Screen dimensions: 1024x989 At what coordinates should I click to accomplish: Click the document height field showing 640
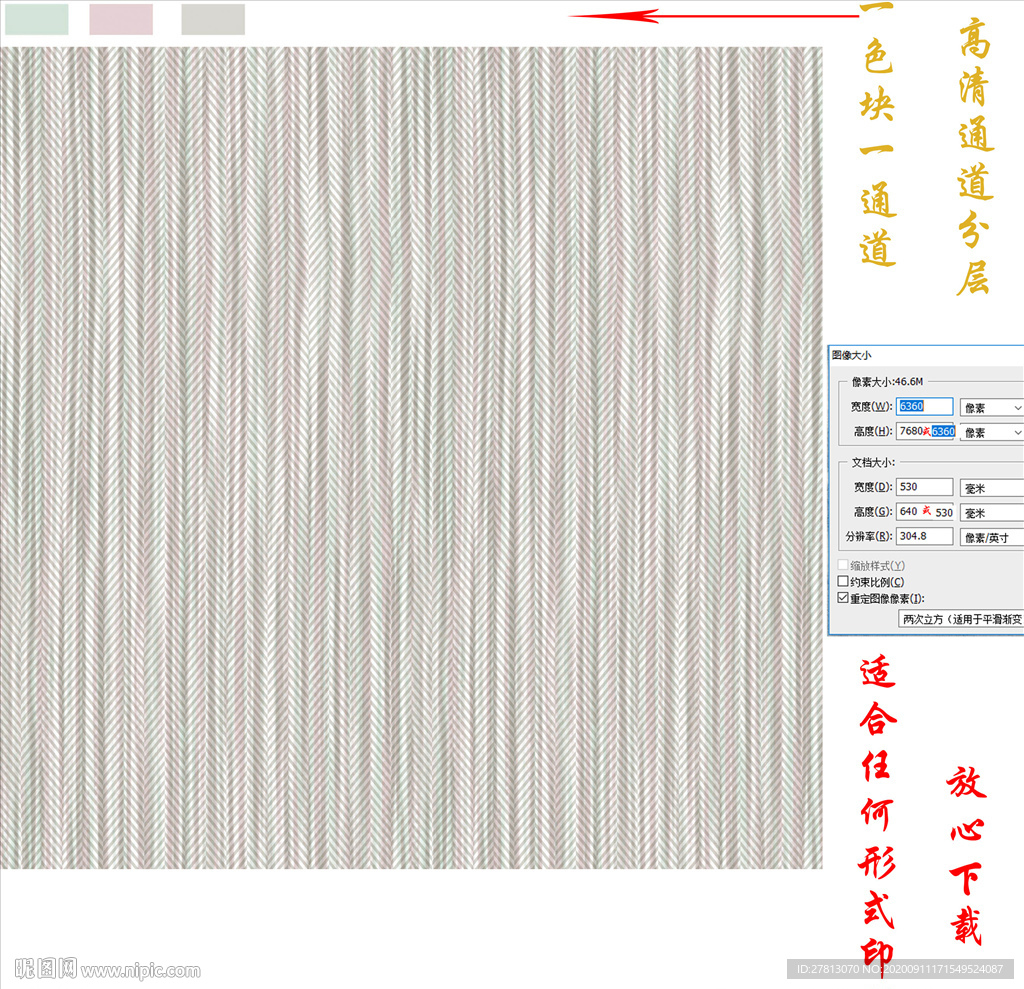click(x=925, y=511)
